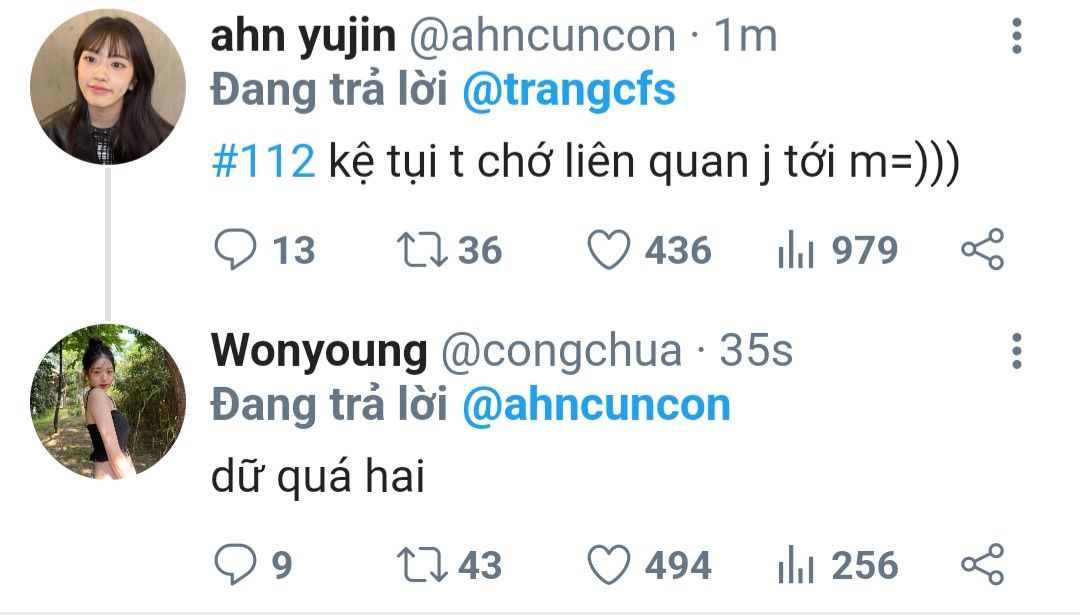Viewport: 1080px width, 615px height.
Task: Open tweet text 'dữ quá hai'
Action: 318,476
